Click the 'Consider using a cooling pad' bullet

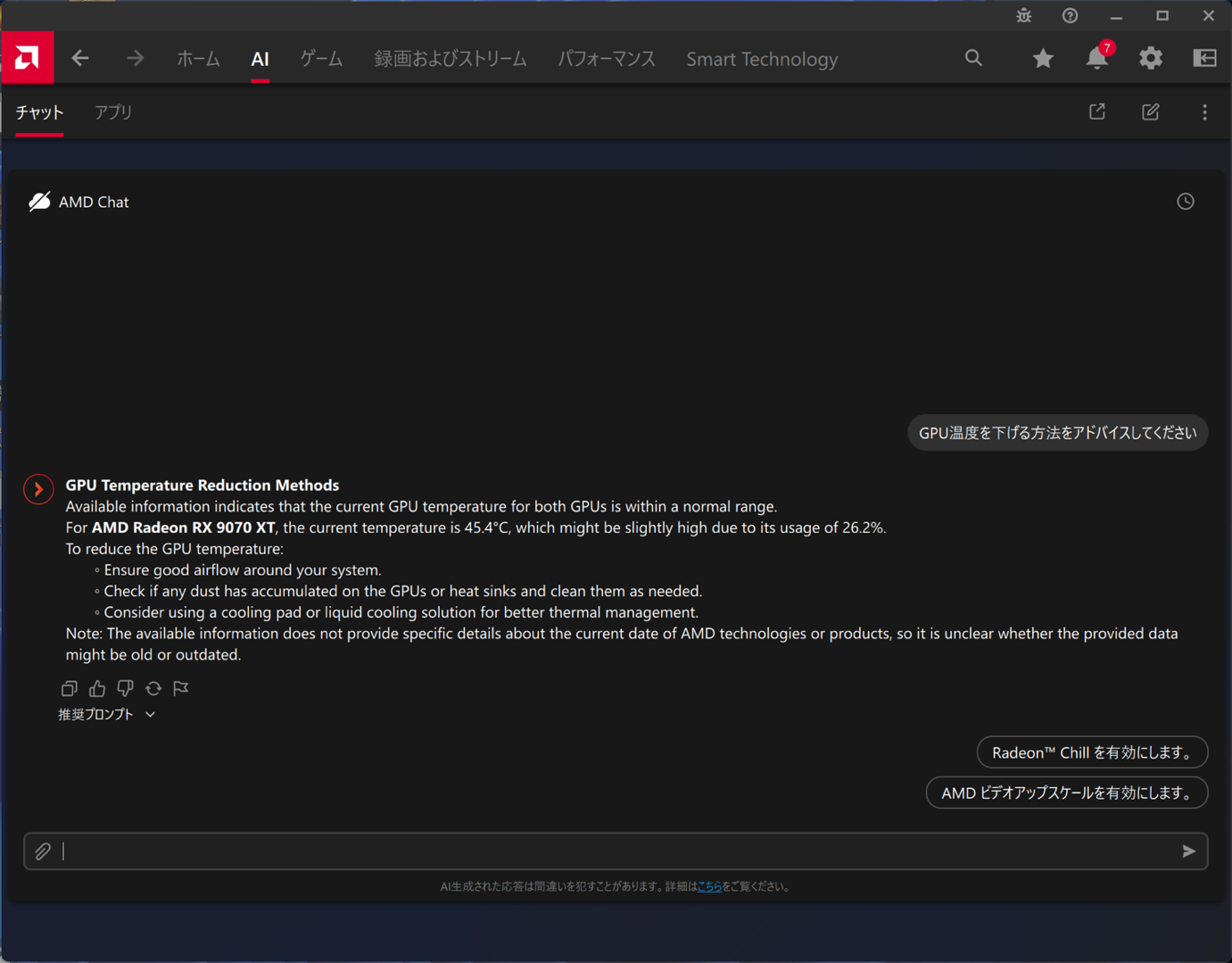(x=401, y=612)
